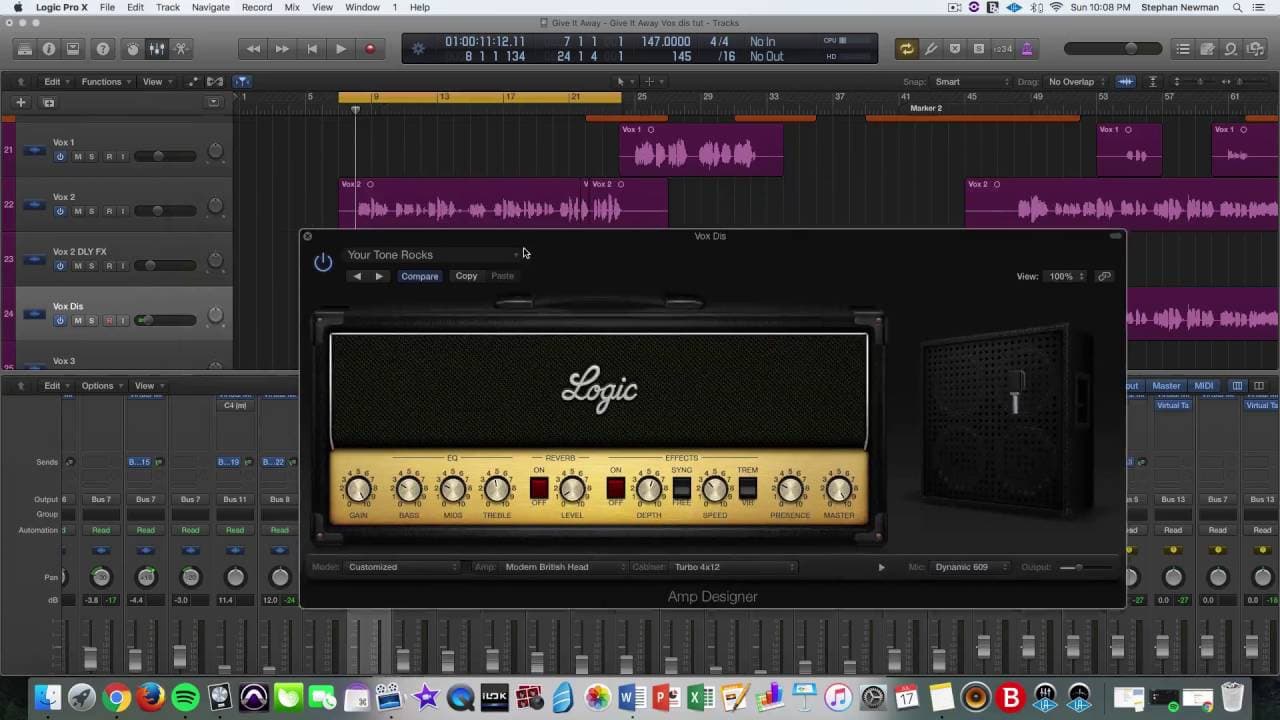Add a new track with plus button
The image size is (1280, 720).
[x=20, y=102]
